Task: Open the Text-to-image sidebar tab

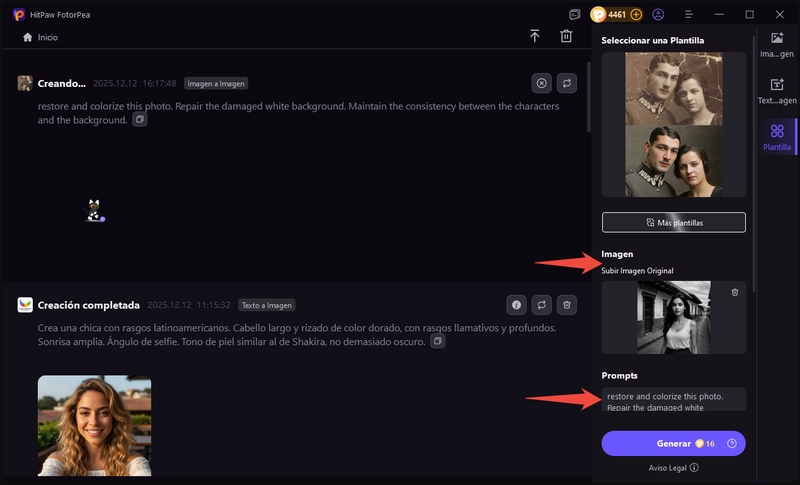Action: (777, 91)
